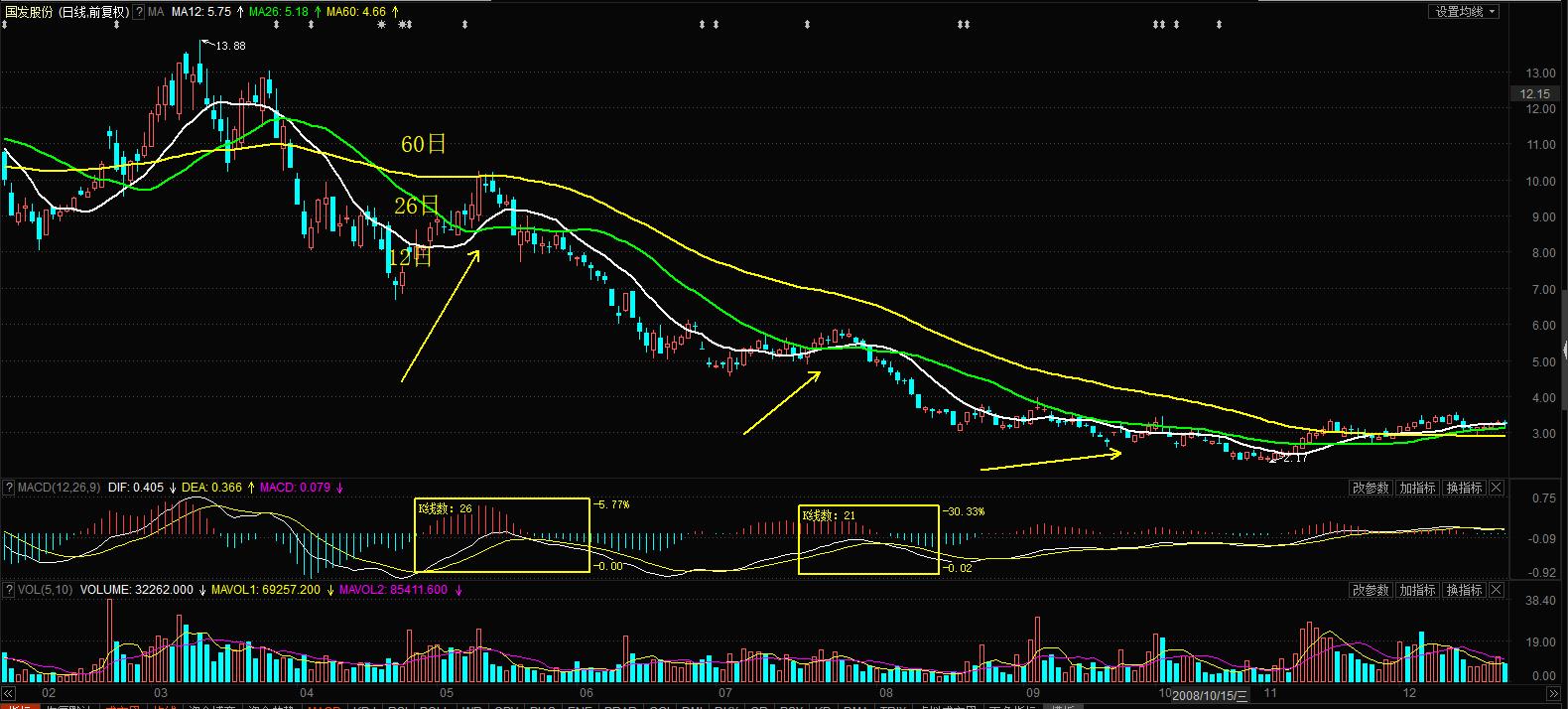Expand the side panel handle on the right edge
1568x709 pixels.
1564,350
